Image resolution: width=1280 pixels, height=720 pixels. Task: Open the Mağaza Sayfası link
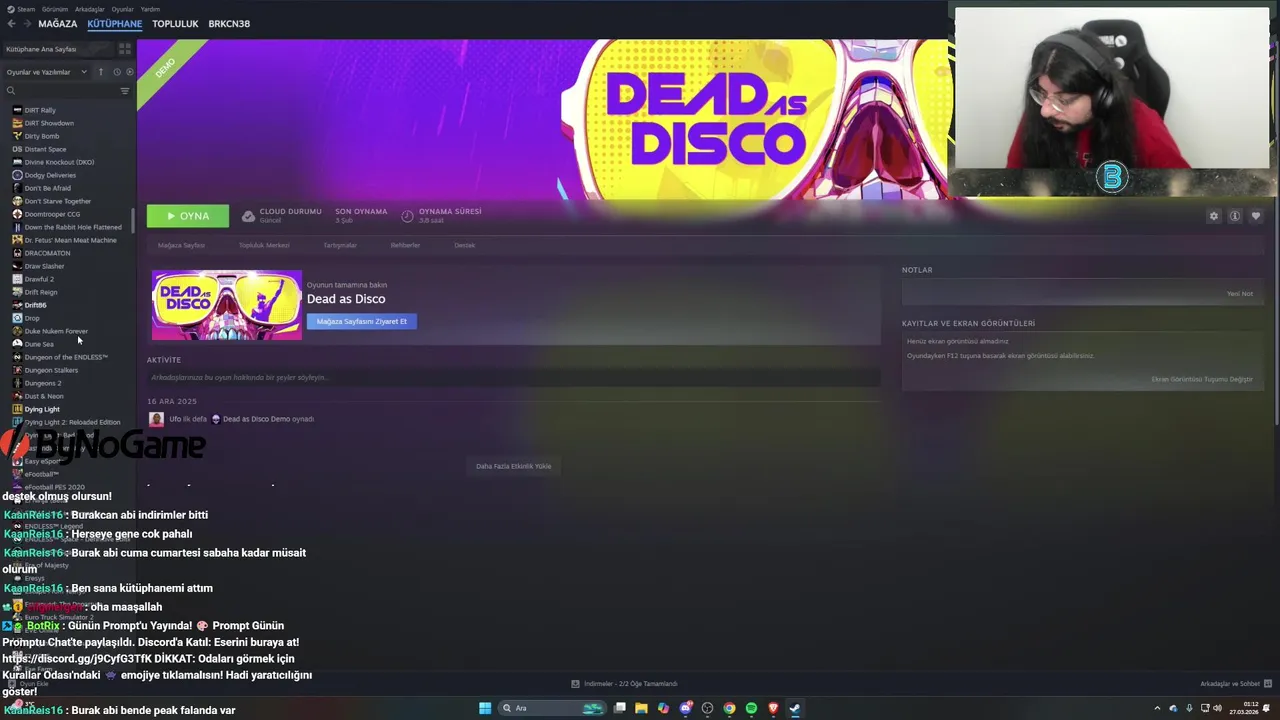pyautogui.click(x=181, y=245)
